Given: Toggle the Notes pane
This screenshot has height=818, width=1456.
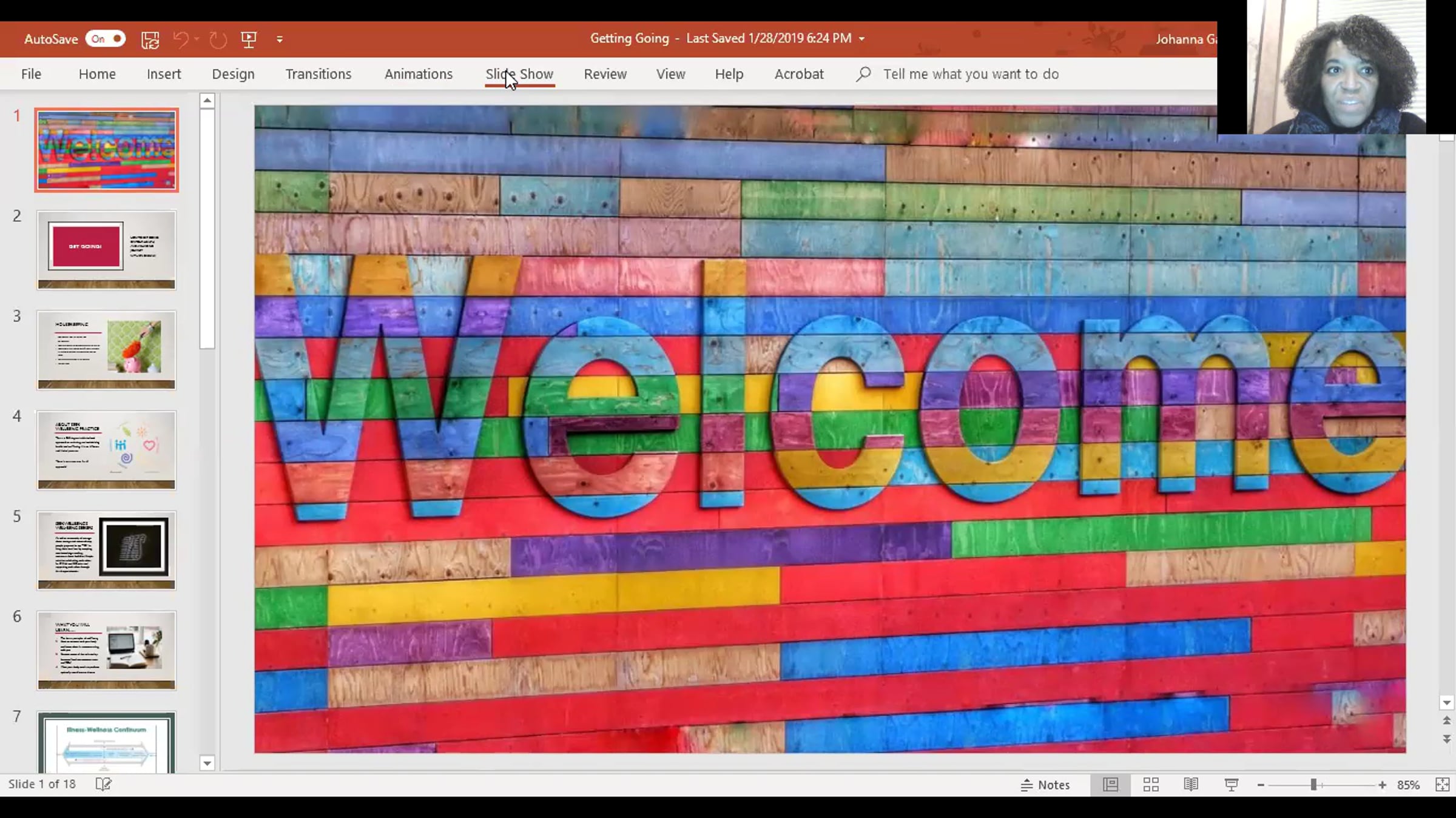Looking at the screenshot, I should 1045,785.
